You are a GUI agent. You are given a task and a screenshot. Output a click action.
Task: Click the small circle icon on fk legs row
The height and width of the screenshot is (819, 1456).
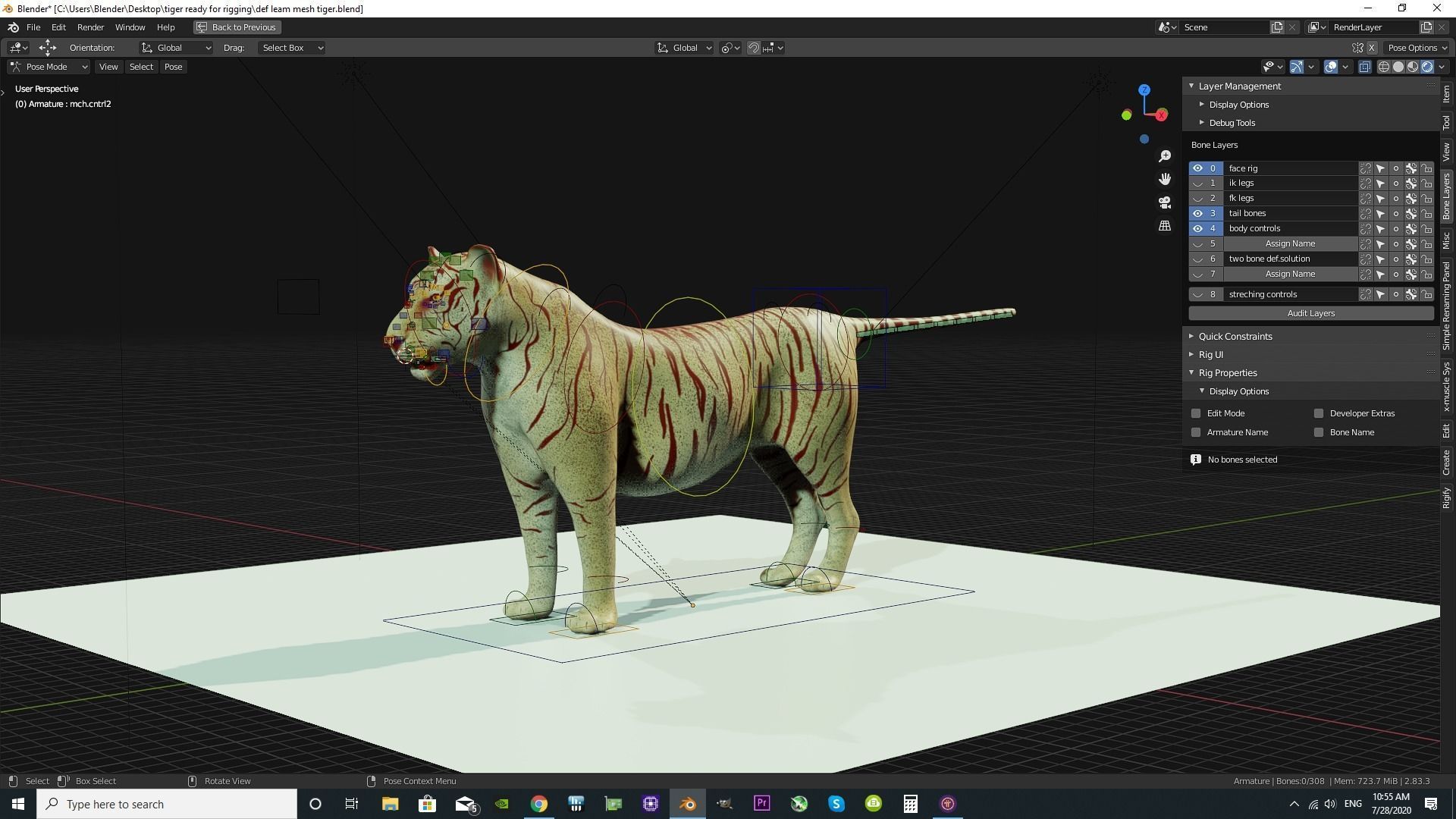pyautogui.click(x=1396, y=199)
